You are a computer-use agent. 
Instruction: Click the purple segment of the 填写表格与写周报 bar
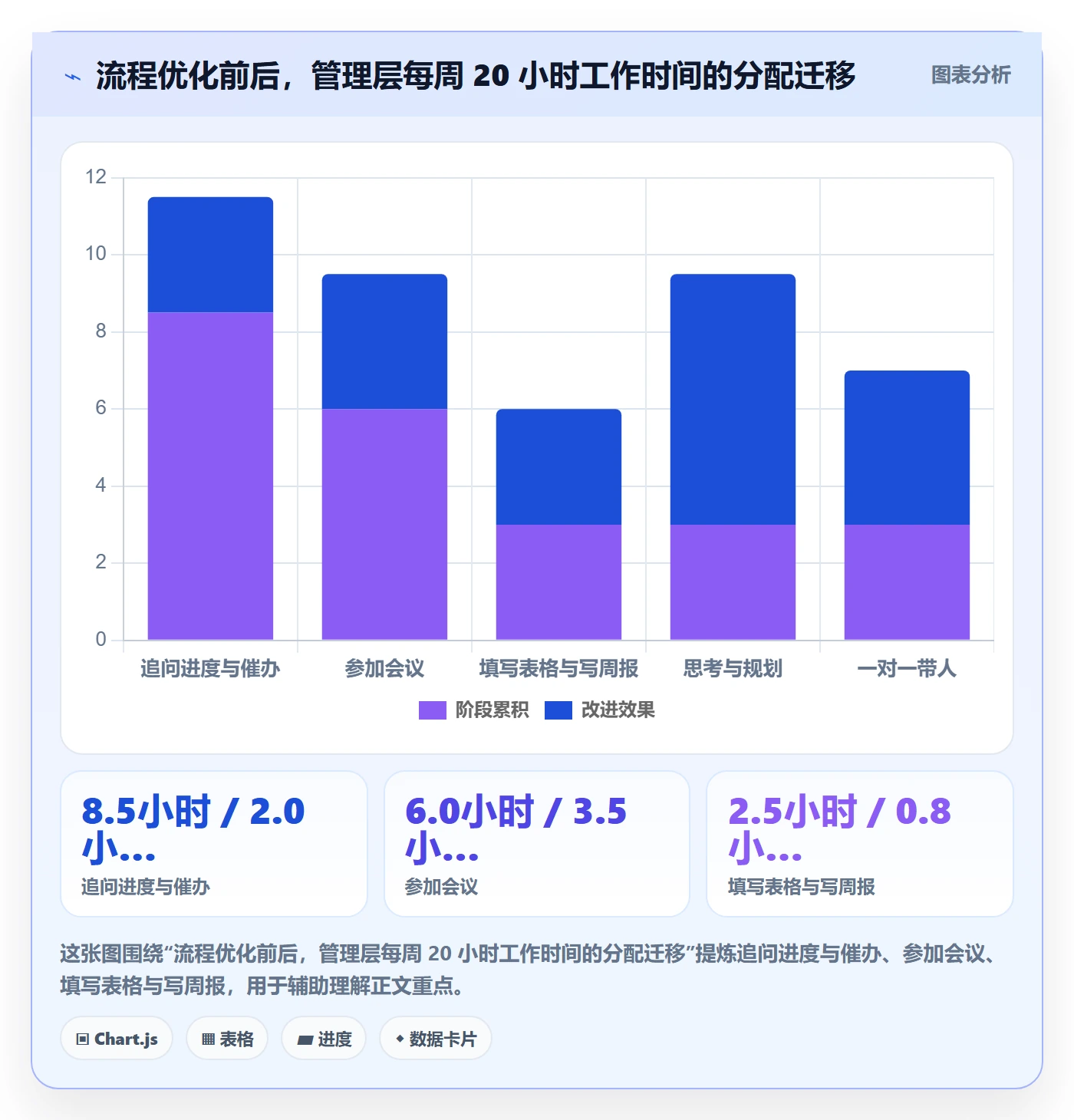[x=558, y=582]
